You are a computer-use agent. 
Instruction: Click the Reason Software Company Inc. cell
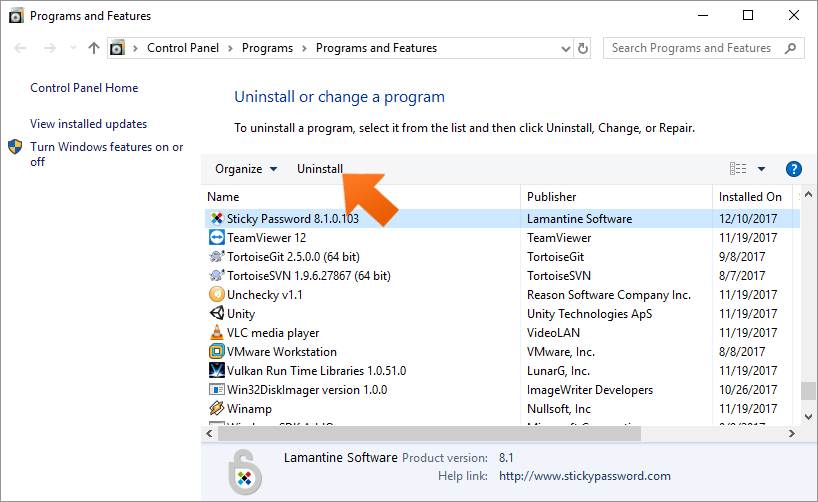coord(609,295)
